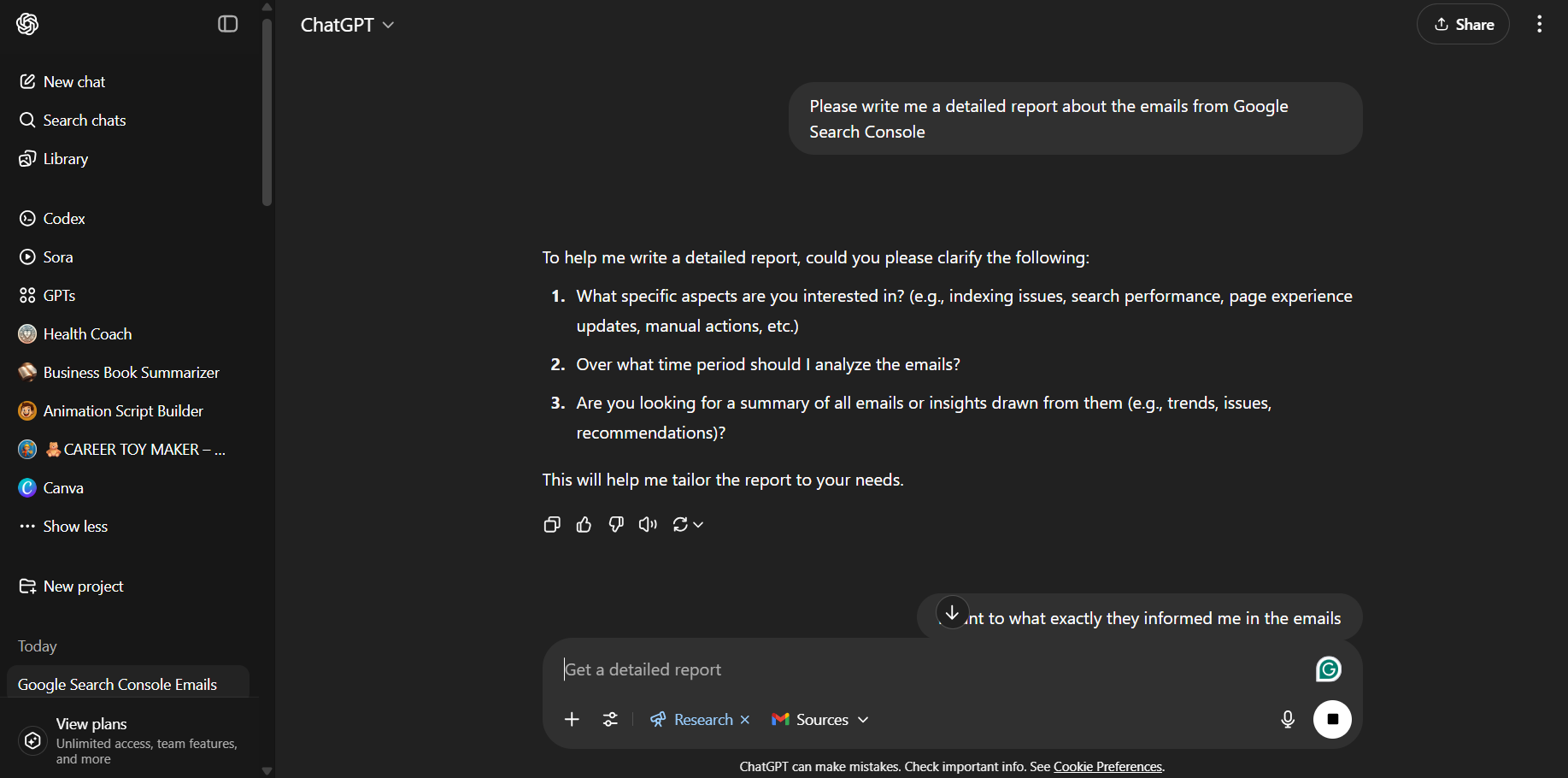
Task: Select the user's first message bubble
Action: click(x=1075, y=119)
